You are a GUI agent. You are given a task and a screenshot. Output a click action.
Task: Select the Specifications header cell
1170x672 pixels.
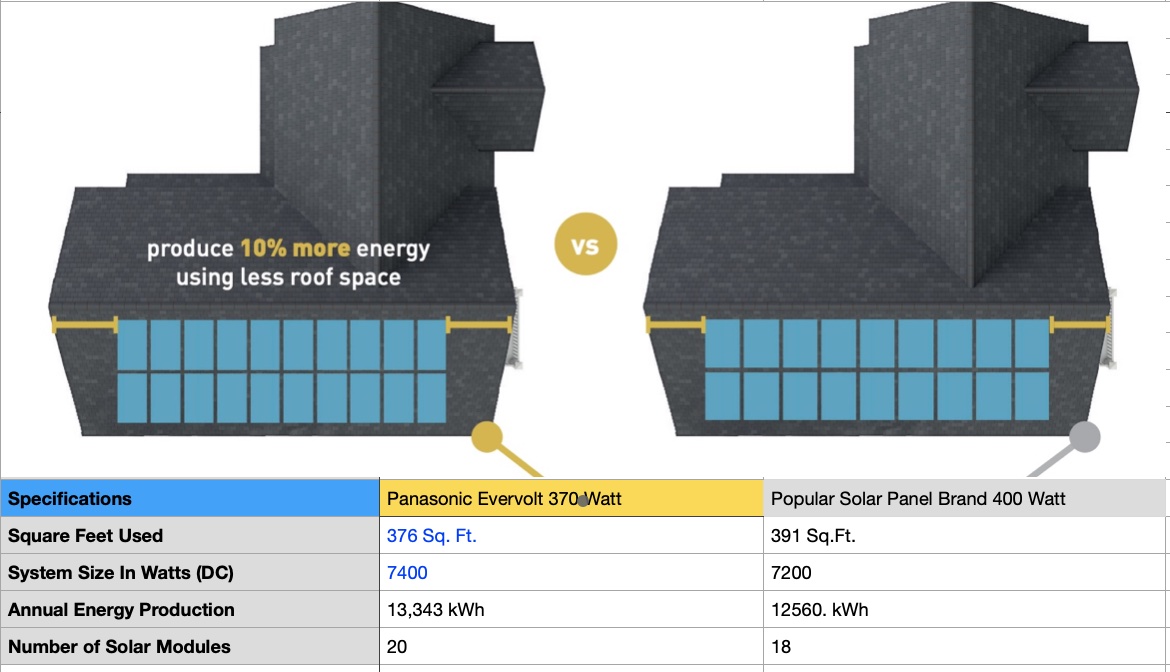tap(70, 498)
